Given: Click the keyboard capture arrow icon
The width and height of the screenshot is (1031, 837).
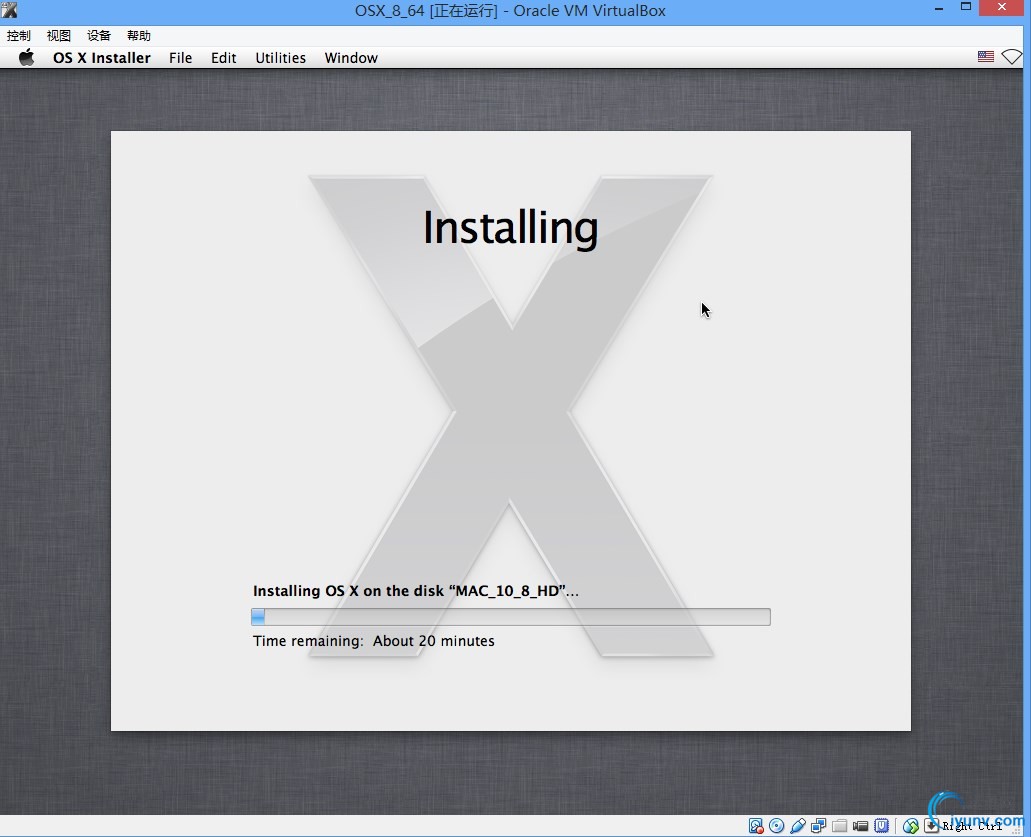Looking at the screenshot, I should point(932,826).
